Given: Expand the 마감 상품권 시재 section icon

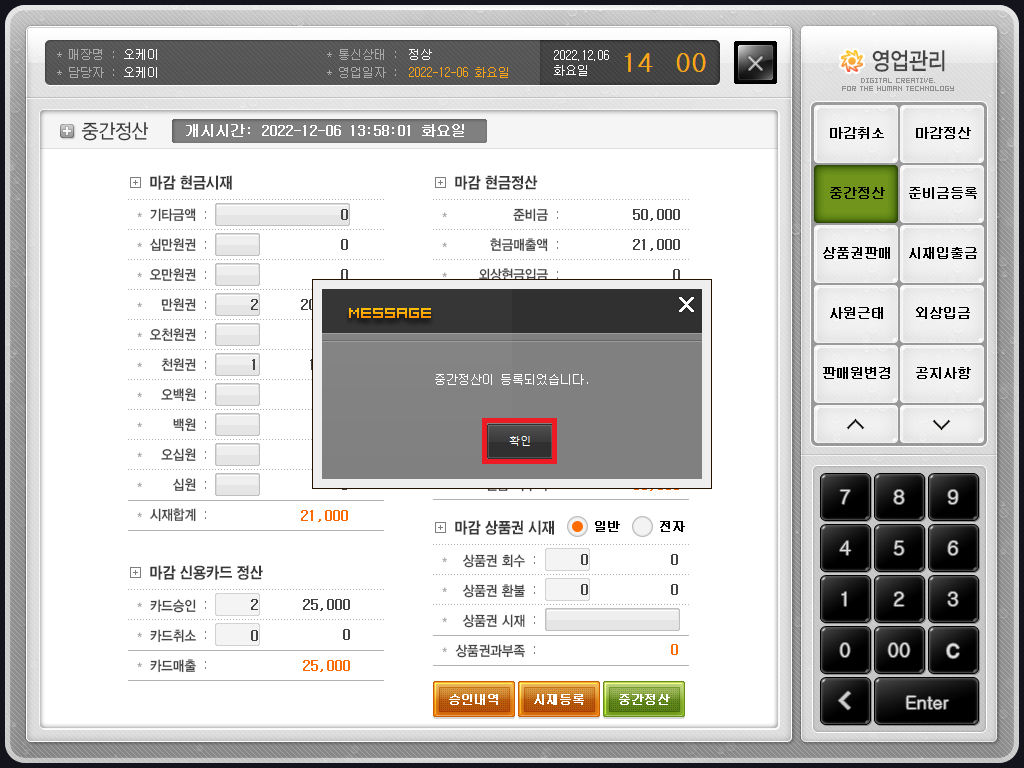Looking at the screenshot, I should [x=441, y=527].
